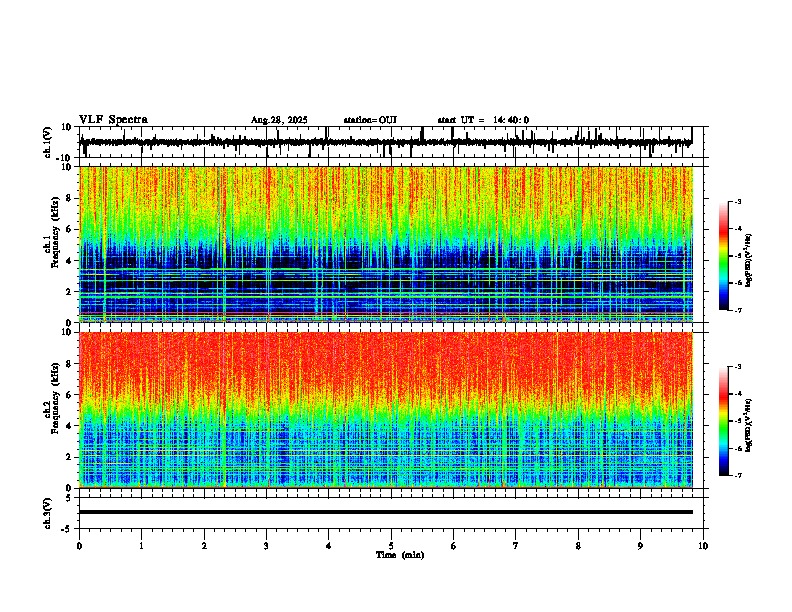This screenshot has height=612, width=792.
Task: Click the "VLF Spectra" title text
Action: (x=113, y=120)
